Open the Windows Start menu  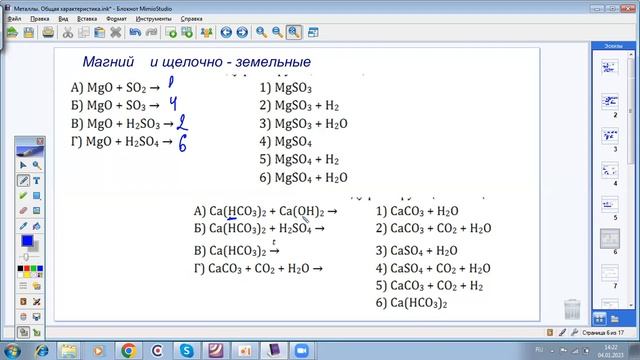[11, 351]
